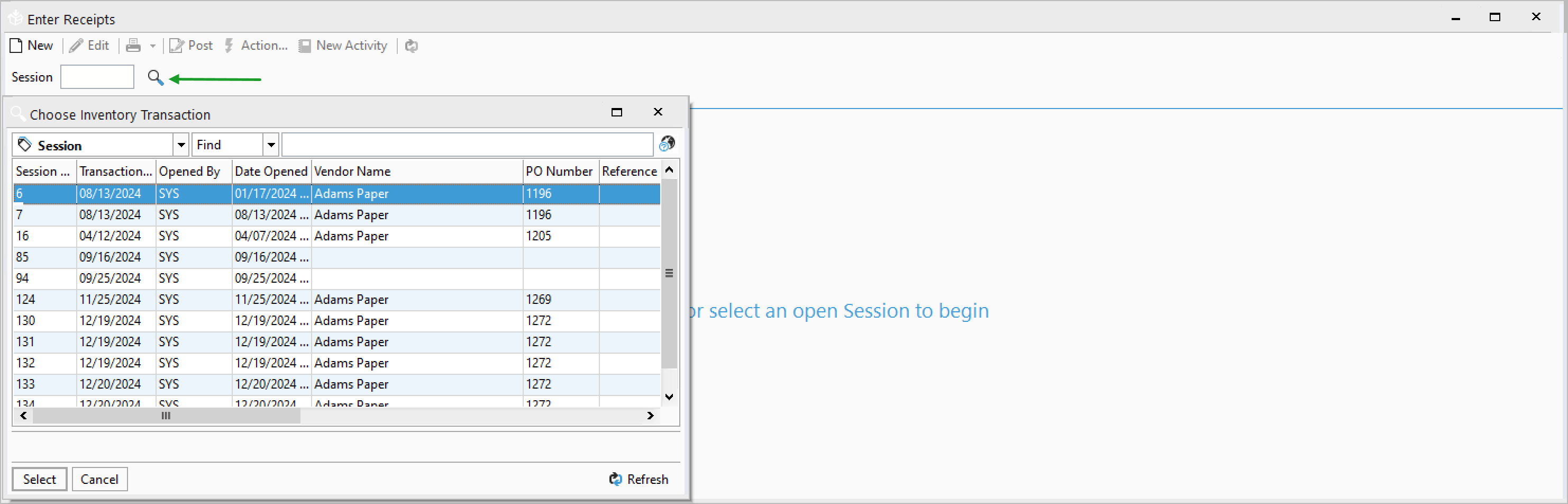Click the refresh icon in main toolbar
Image resolution: width=1568 pixels, height=504 pixels.
pos(412,46)
